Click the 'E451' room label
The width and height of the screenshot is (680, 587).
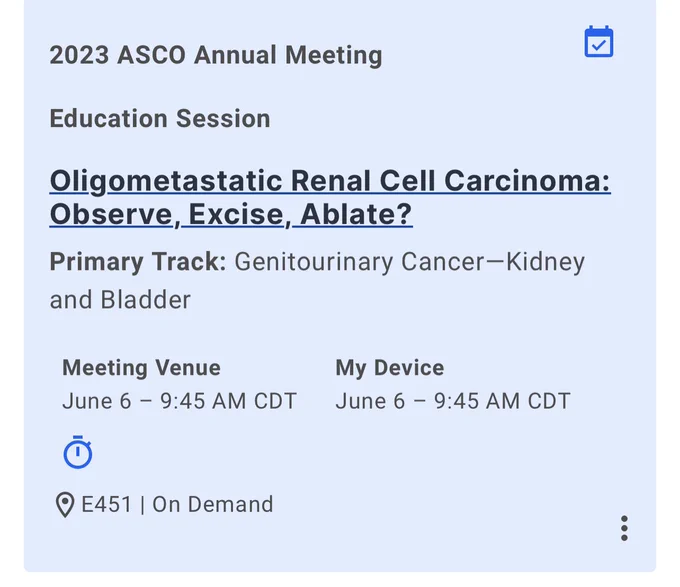click(106, 505)
